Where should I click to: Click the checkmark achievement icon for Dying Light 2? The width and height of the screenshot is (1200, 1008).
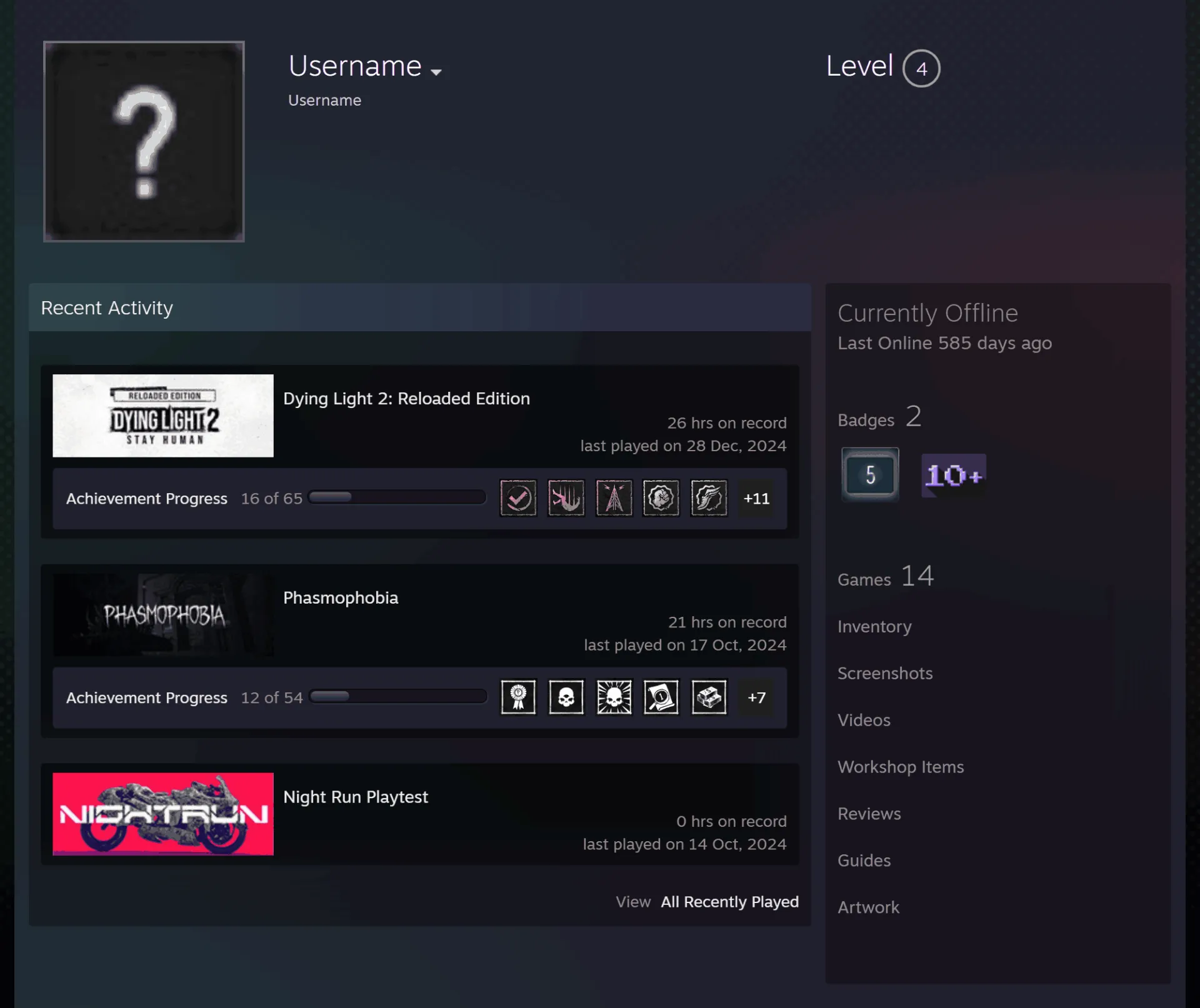pos(518,498)
